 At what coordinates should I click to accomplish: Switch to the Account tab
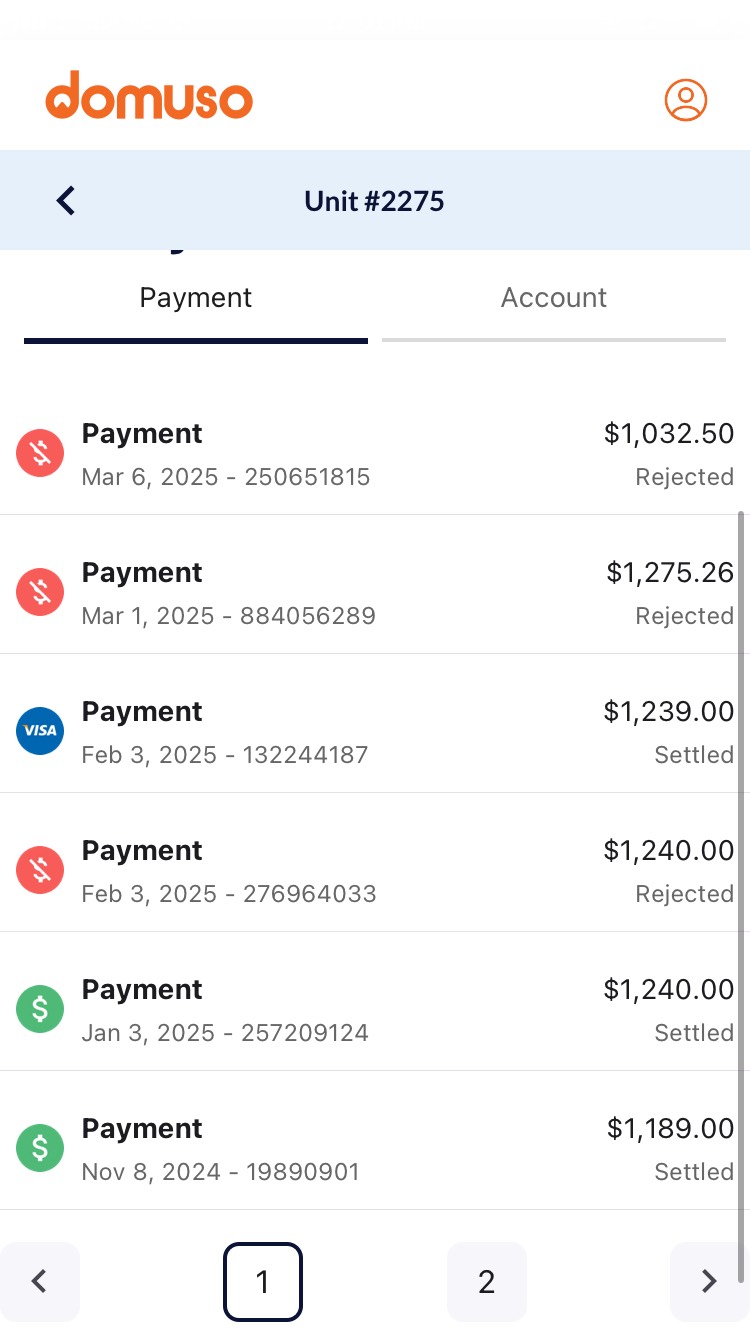[x=553, y=298]
